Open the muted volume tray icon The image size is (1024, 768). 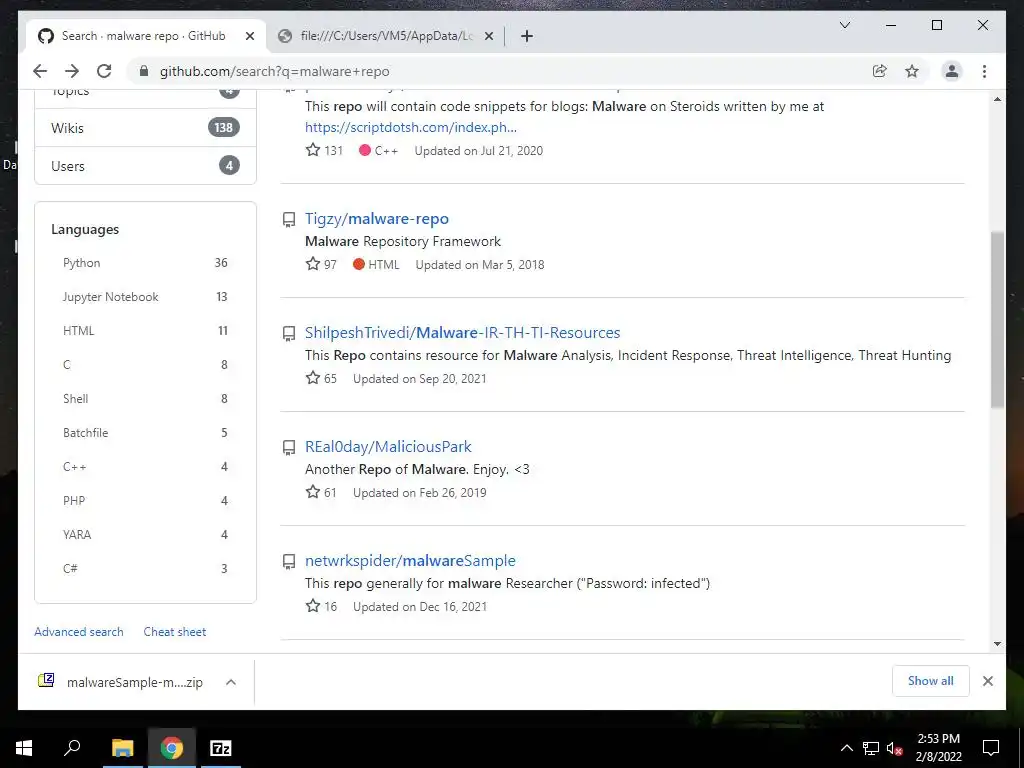tap(894, 748)
